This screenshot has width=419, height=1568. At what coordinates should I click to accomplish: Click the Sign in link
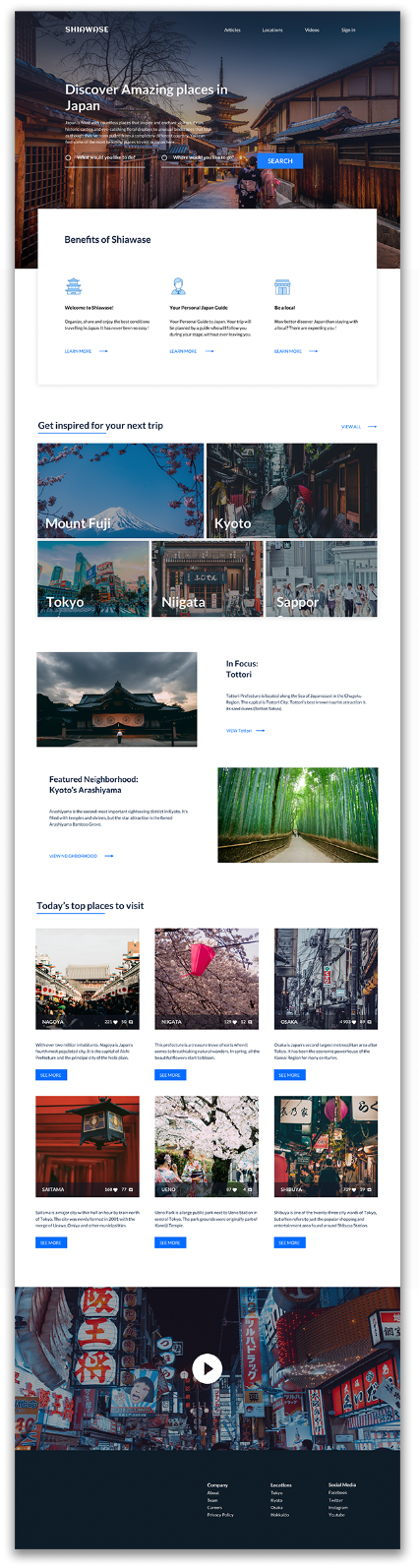[x=348, y=30]
